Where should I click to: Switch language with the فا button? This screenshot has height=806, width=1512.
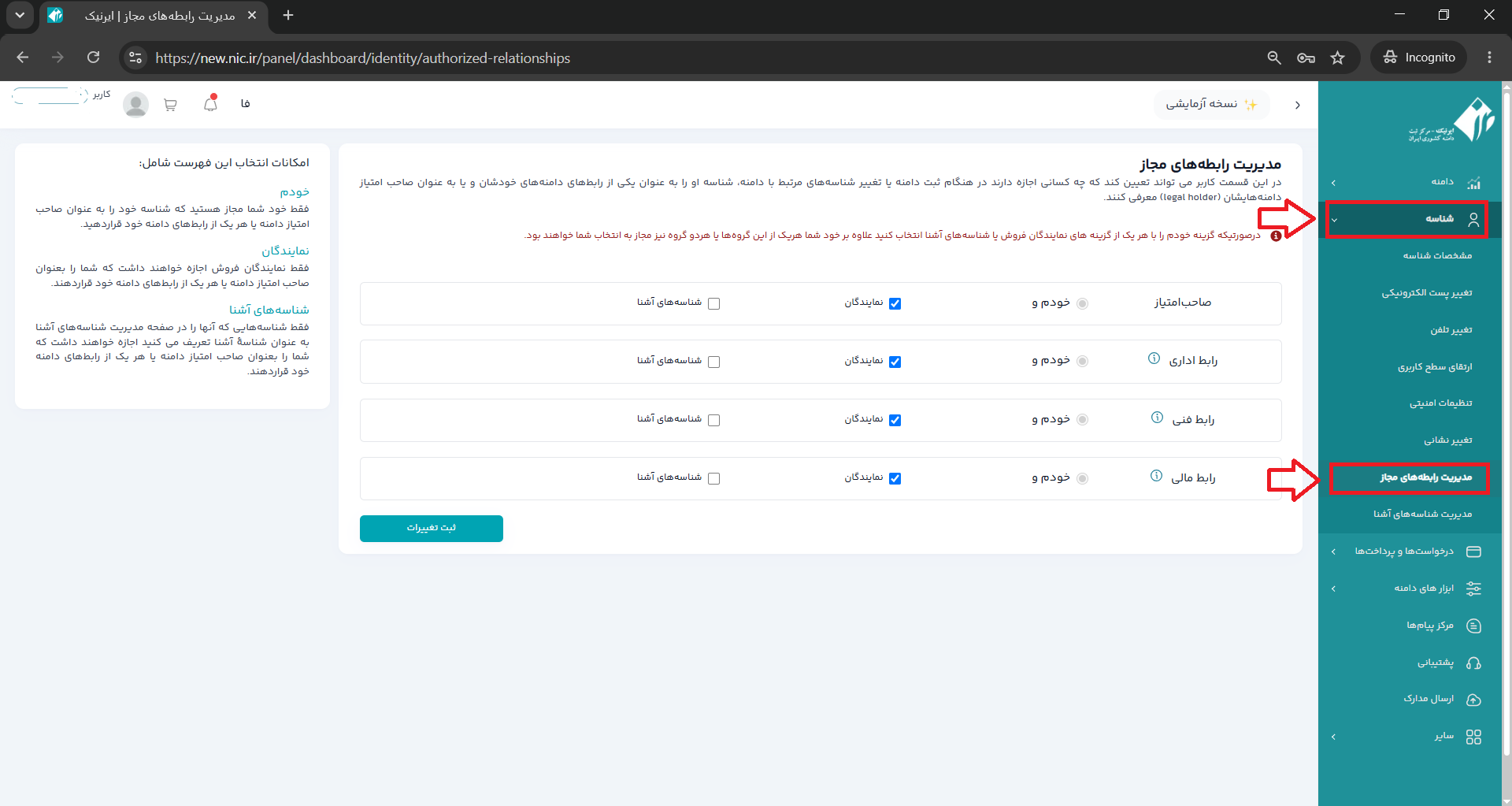(x=245, y=104)
